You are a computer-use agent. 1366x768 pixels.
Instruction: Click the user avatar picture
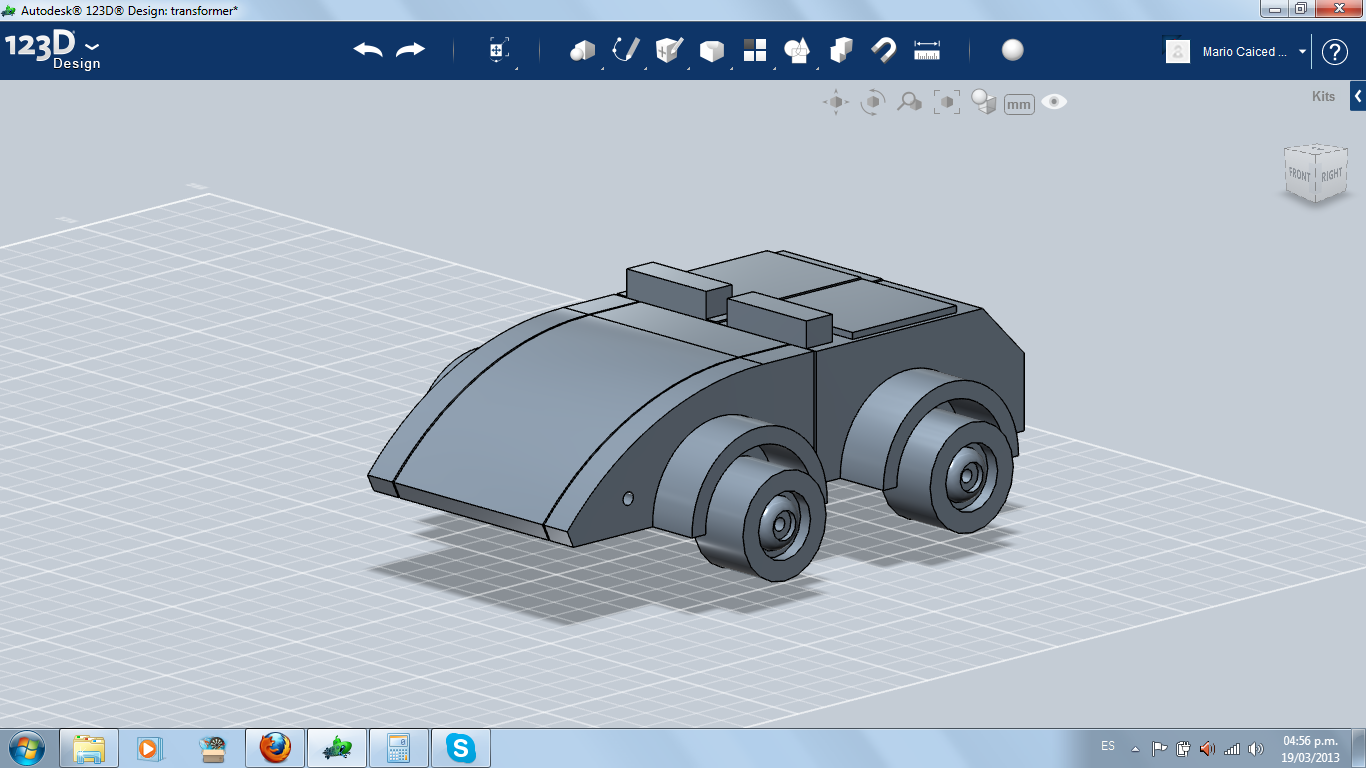pos(1178,51)
